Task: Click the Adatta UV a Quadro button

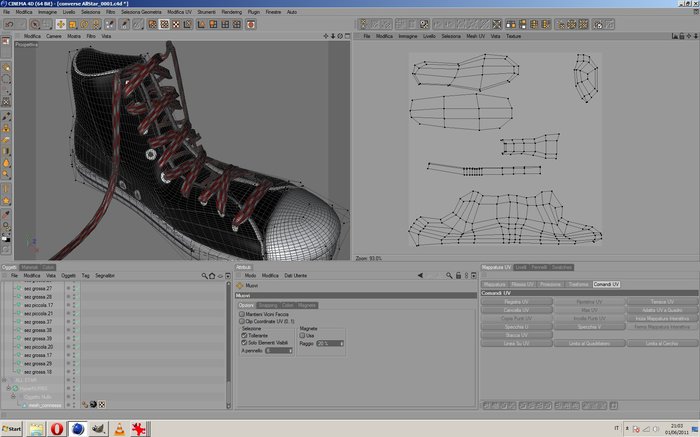Action: point(662,309)
